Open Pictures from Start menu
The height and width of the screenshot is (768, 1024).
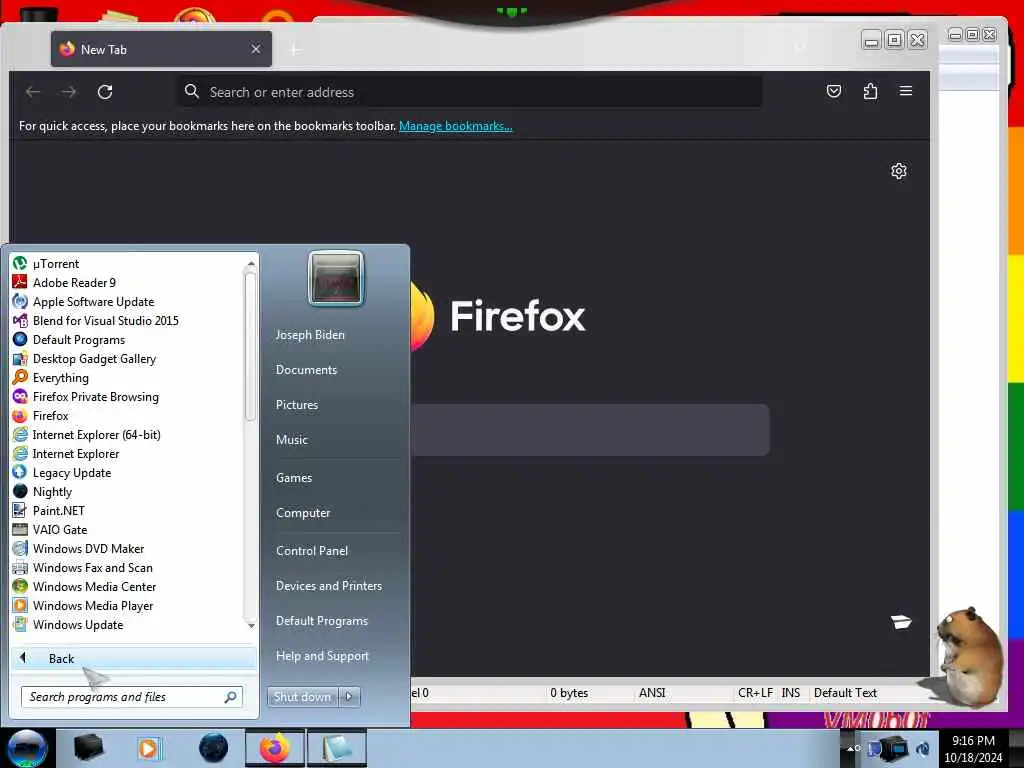(297, 405)
